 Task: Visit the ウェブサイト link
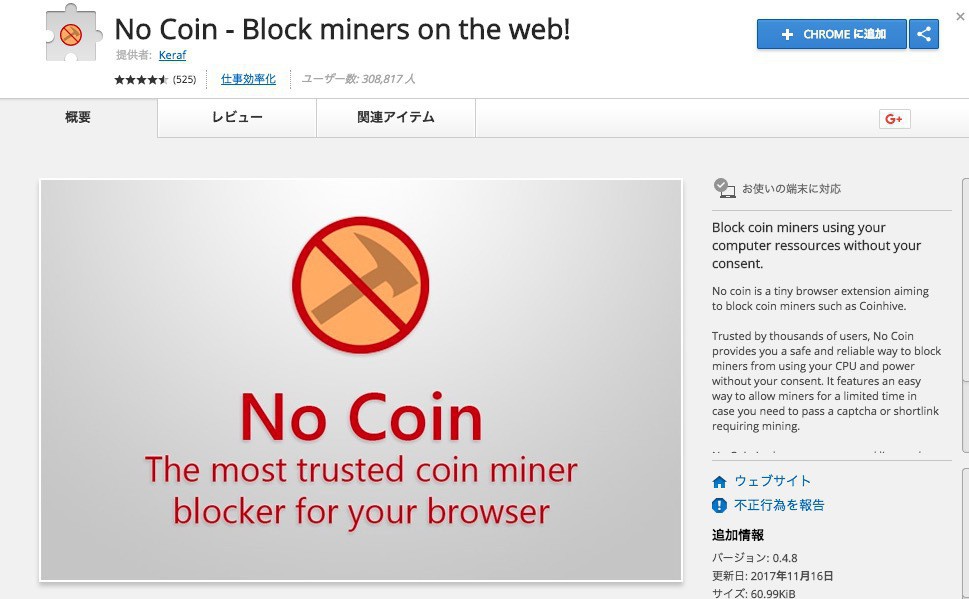tap(772, 481)
